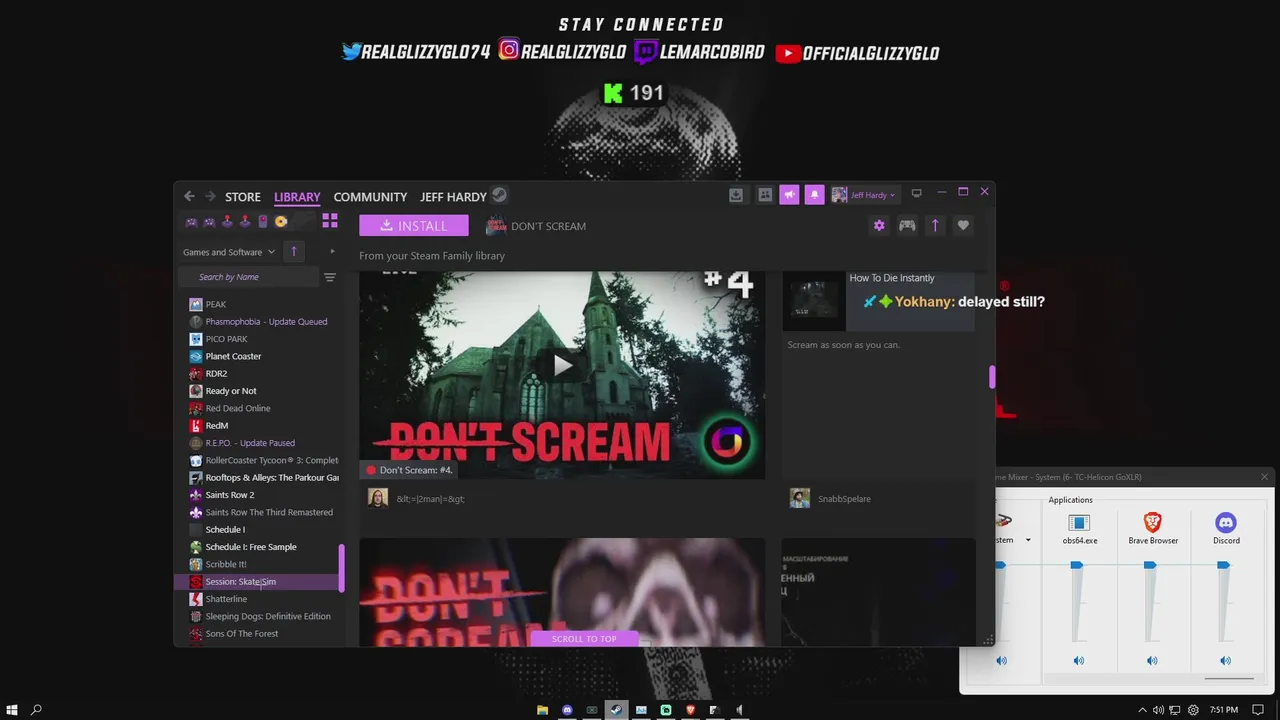
Task: Adjust the Discord volume slider
Action: point(1223,566)
